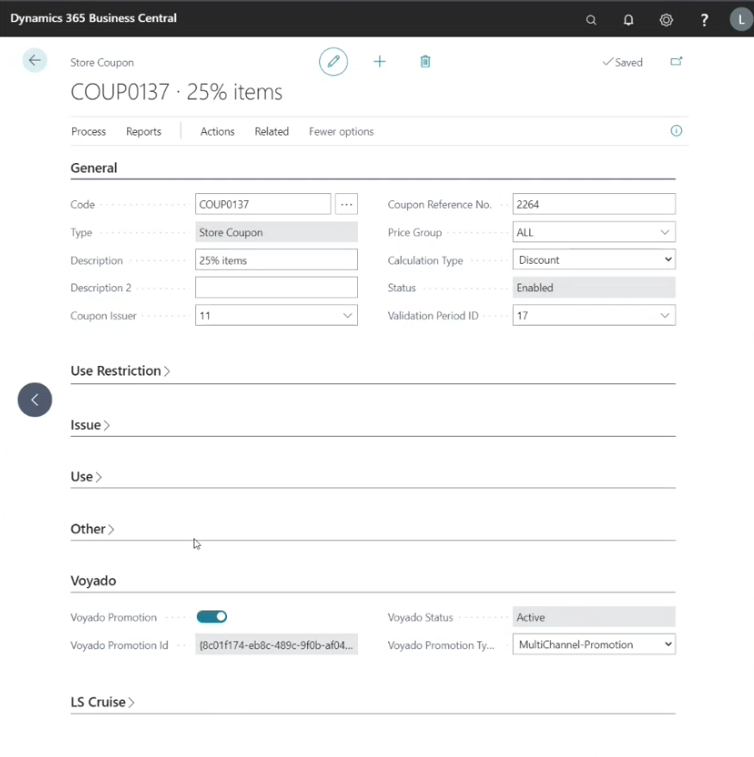
Task: Open the user account avatar L
Action: click(741, 20)
